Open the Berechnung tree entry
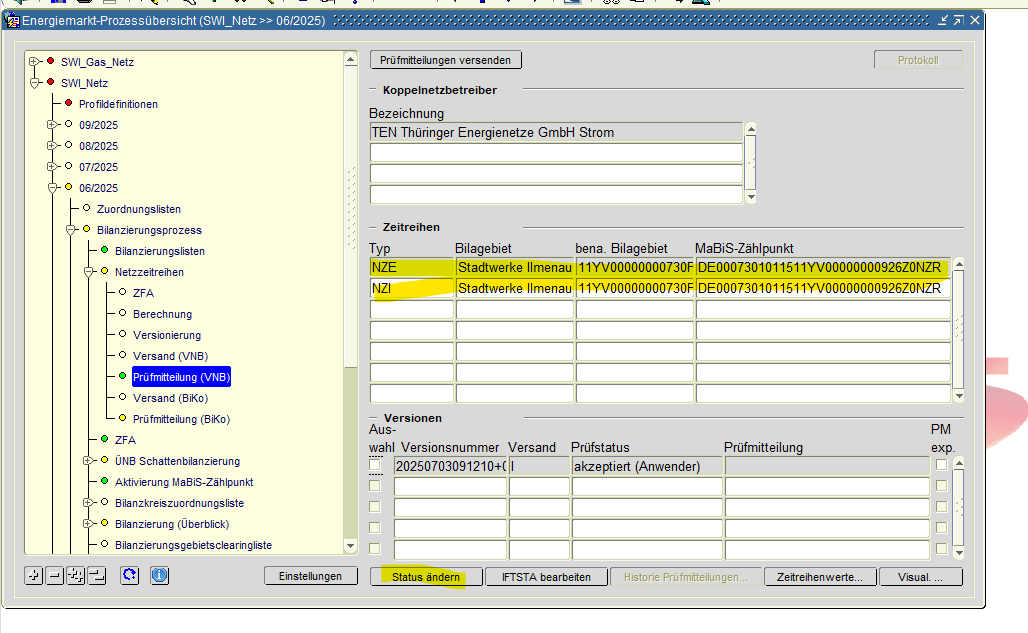Image resolution: width=1028 pixels, height=633 pixels. point(162,314)
